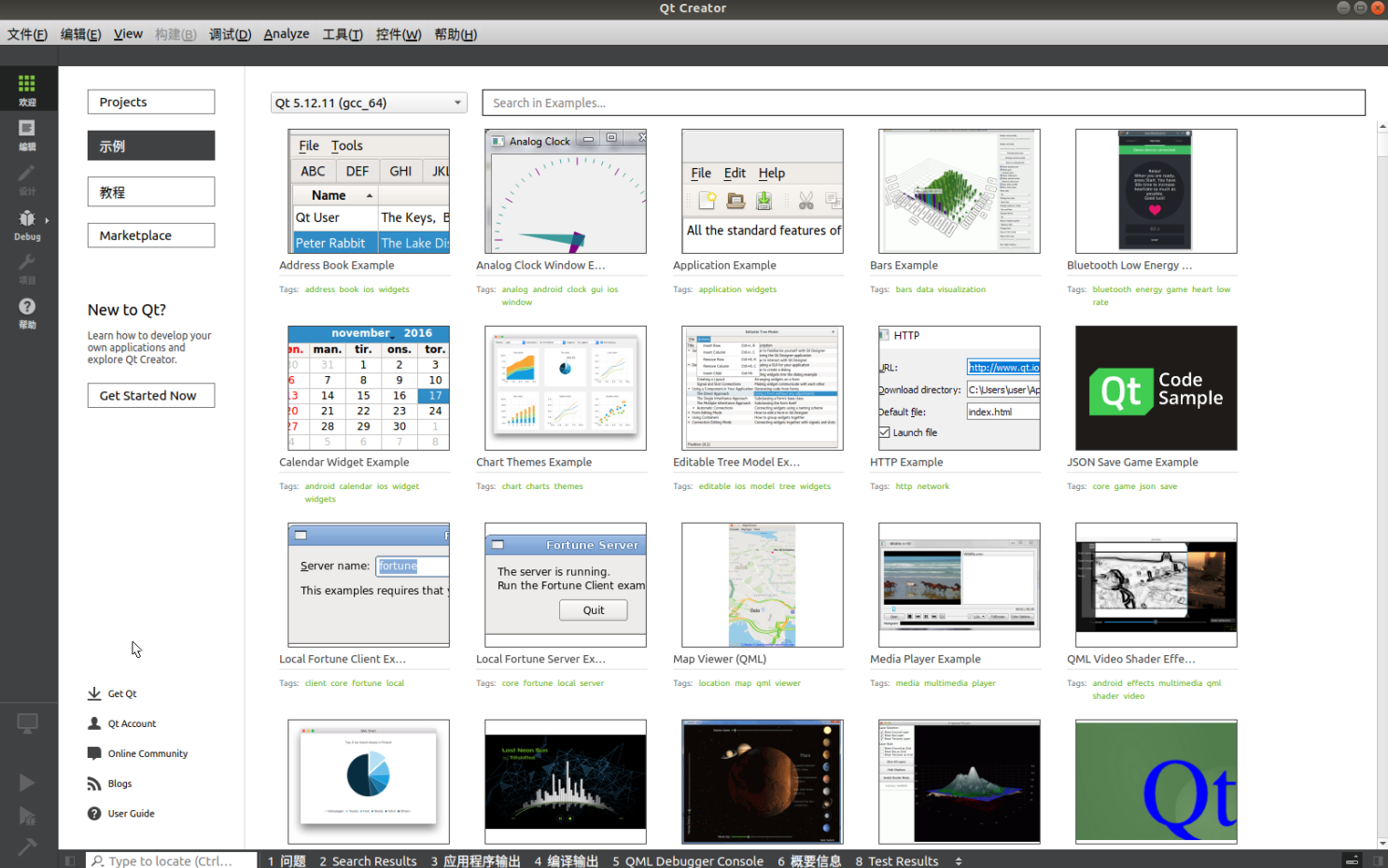Image resolution: width=1388 pixels, height=868 pixels.
Task: Open User Guide via question mark icon
Action: (x=94, y=813)
